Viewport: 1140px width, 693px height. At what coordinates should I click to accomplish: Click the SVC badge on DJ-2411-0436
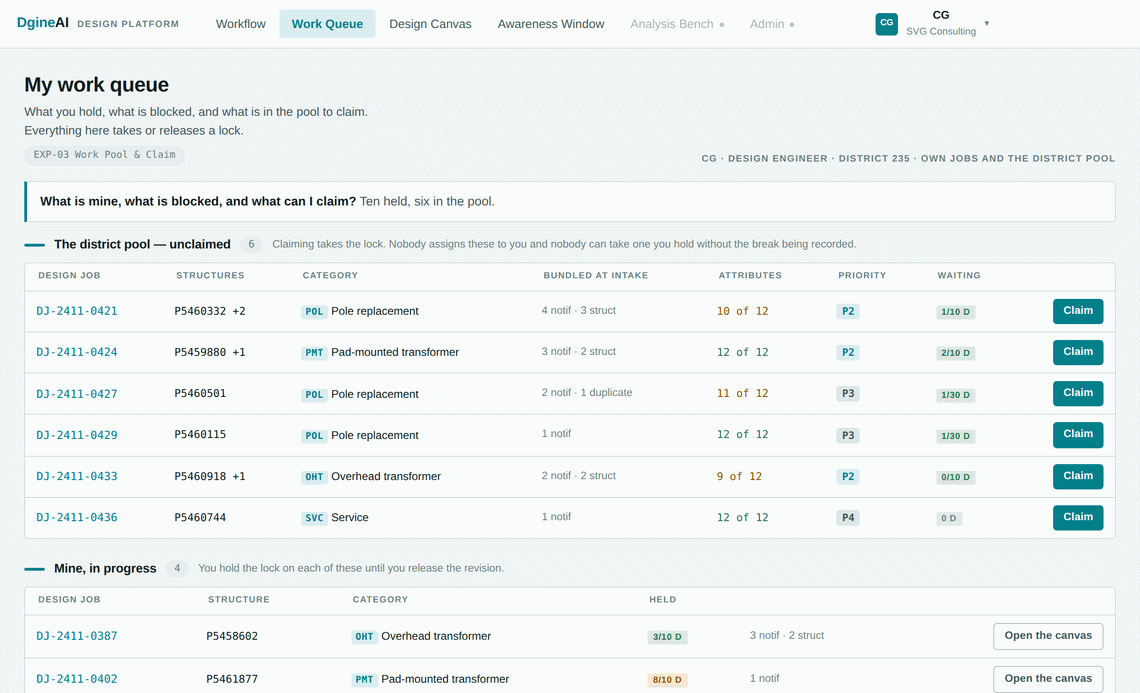click(314, 518)
